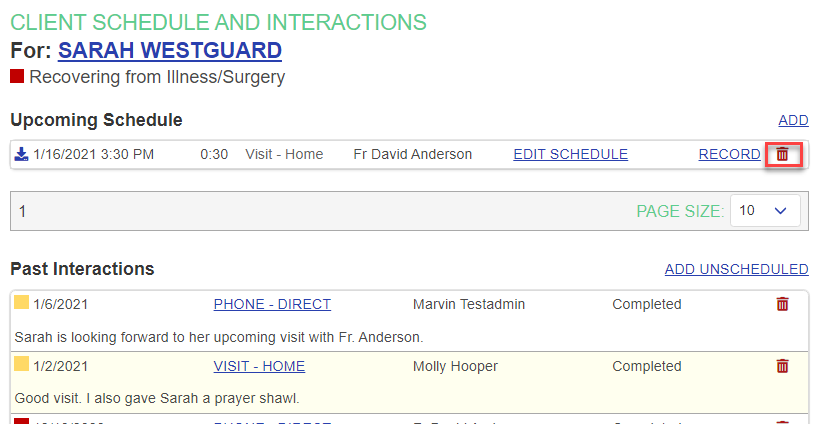Record the 1/16/2021 home visit
Screen dimensions: 823x424
729,154
